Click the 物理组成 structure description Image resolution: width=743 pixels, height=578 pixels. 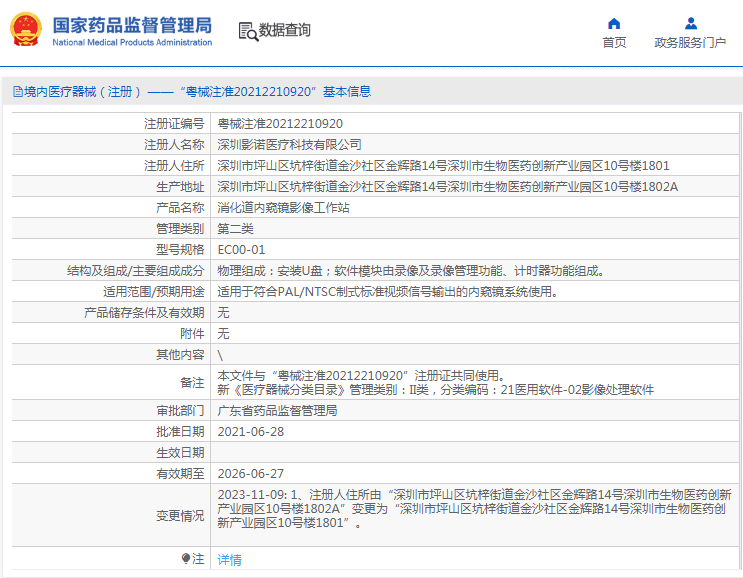point(411,271)
